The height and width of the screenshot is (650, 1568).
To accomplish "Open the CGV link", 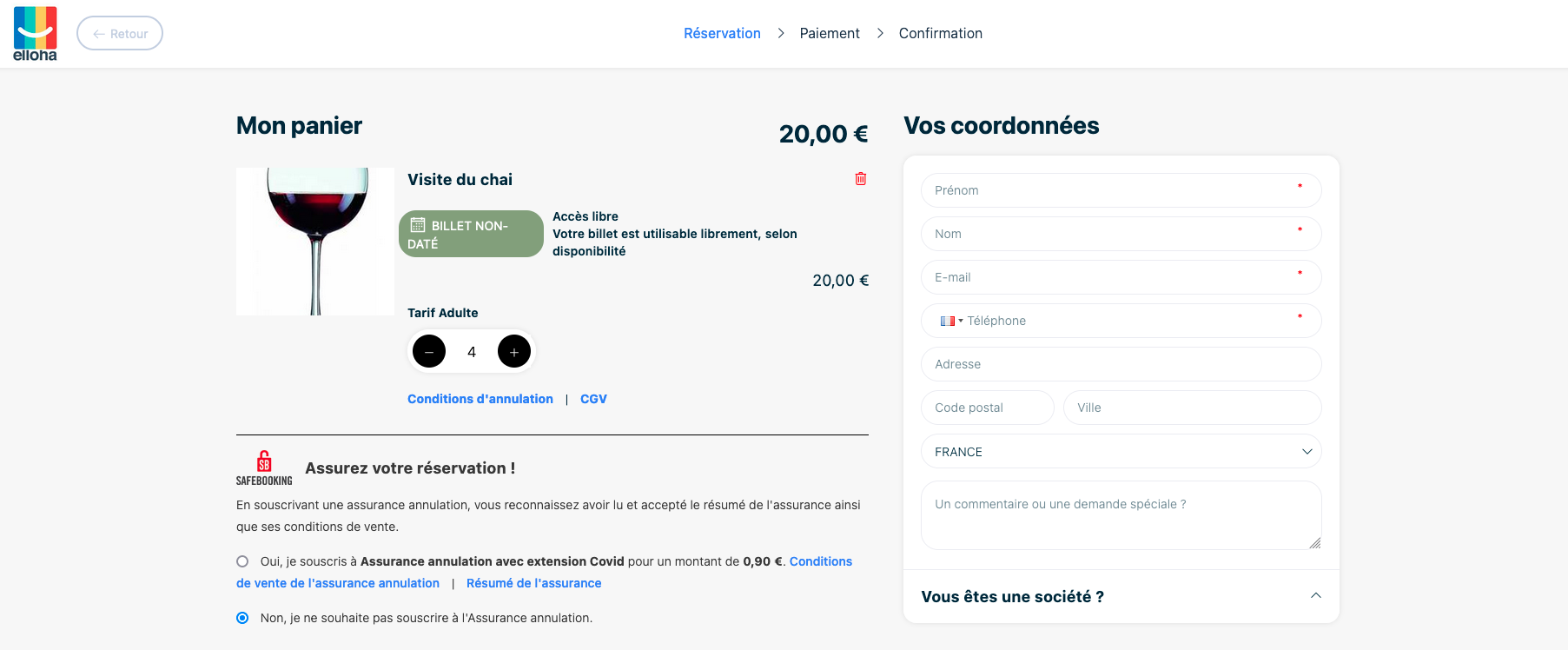I will point(593,399).
